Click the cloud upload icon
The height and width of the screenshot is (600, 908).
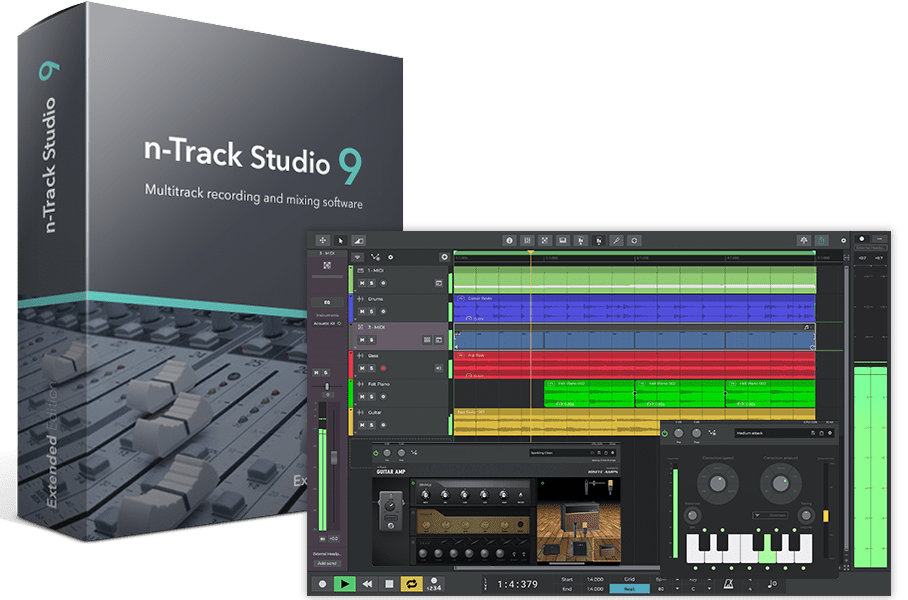click(x=804, y=240)
